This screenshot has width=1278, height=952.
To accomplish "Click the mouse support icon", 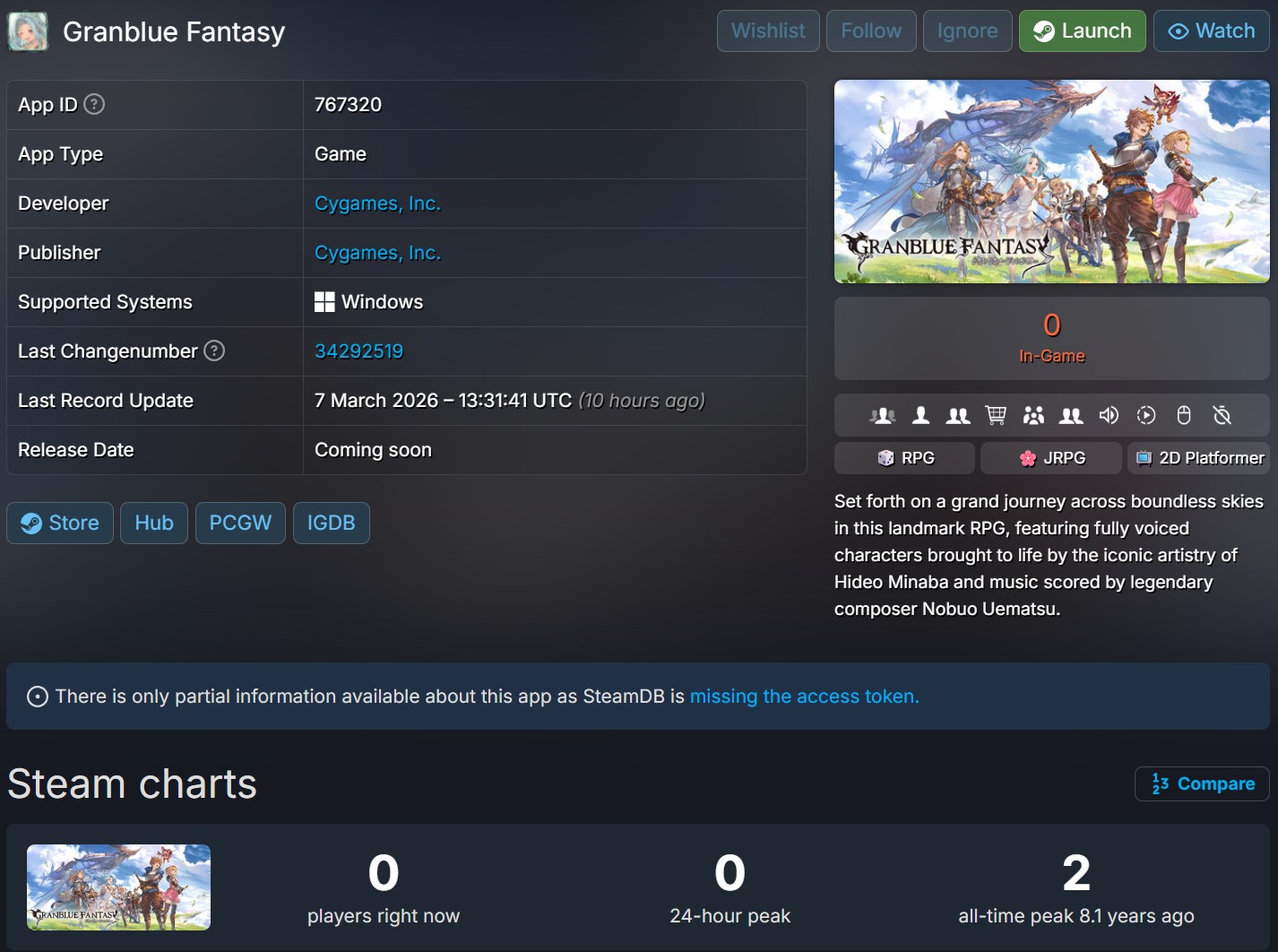I will tap(1184, 415).
